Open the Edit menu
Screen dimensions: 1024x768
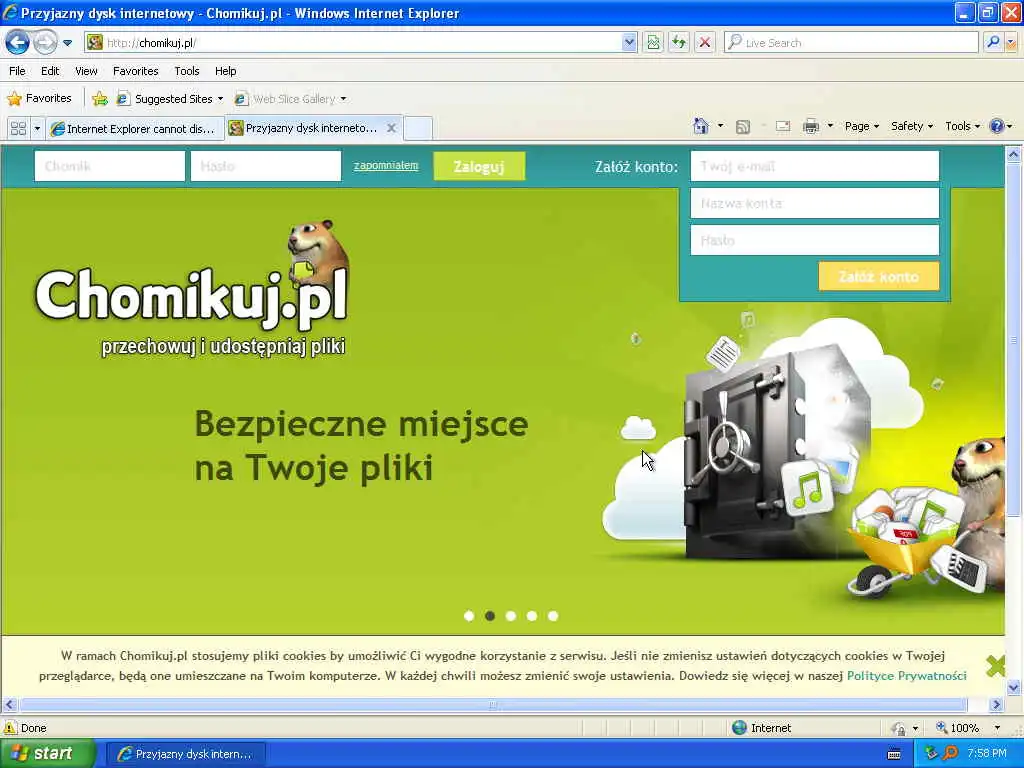(x=50, y=71)
